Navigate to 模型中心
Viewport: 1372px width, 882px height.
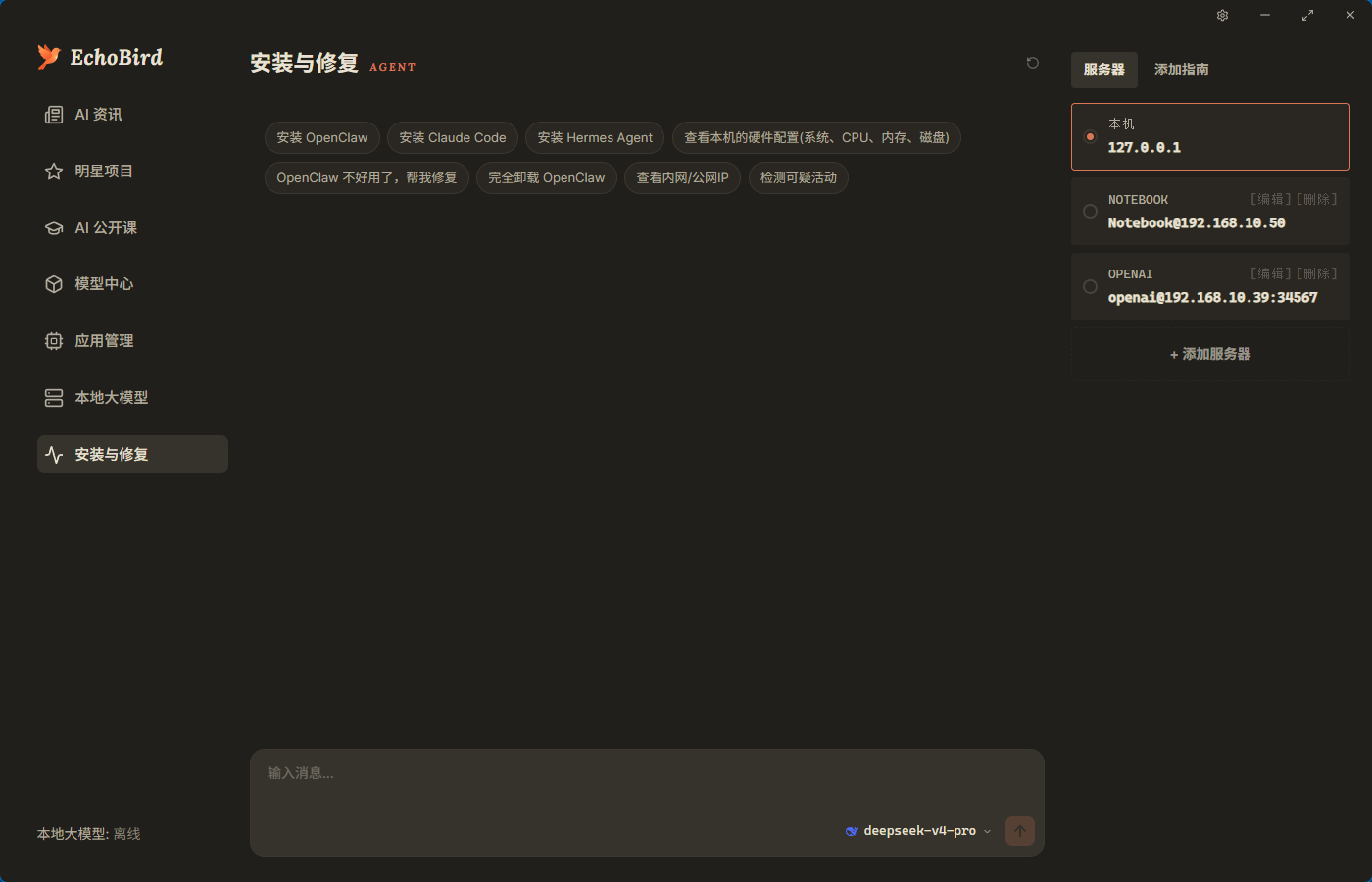click(x=132, y=284)
